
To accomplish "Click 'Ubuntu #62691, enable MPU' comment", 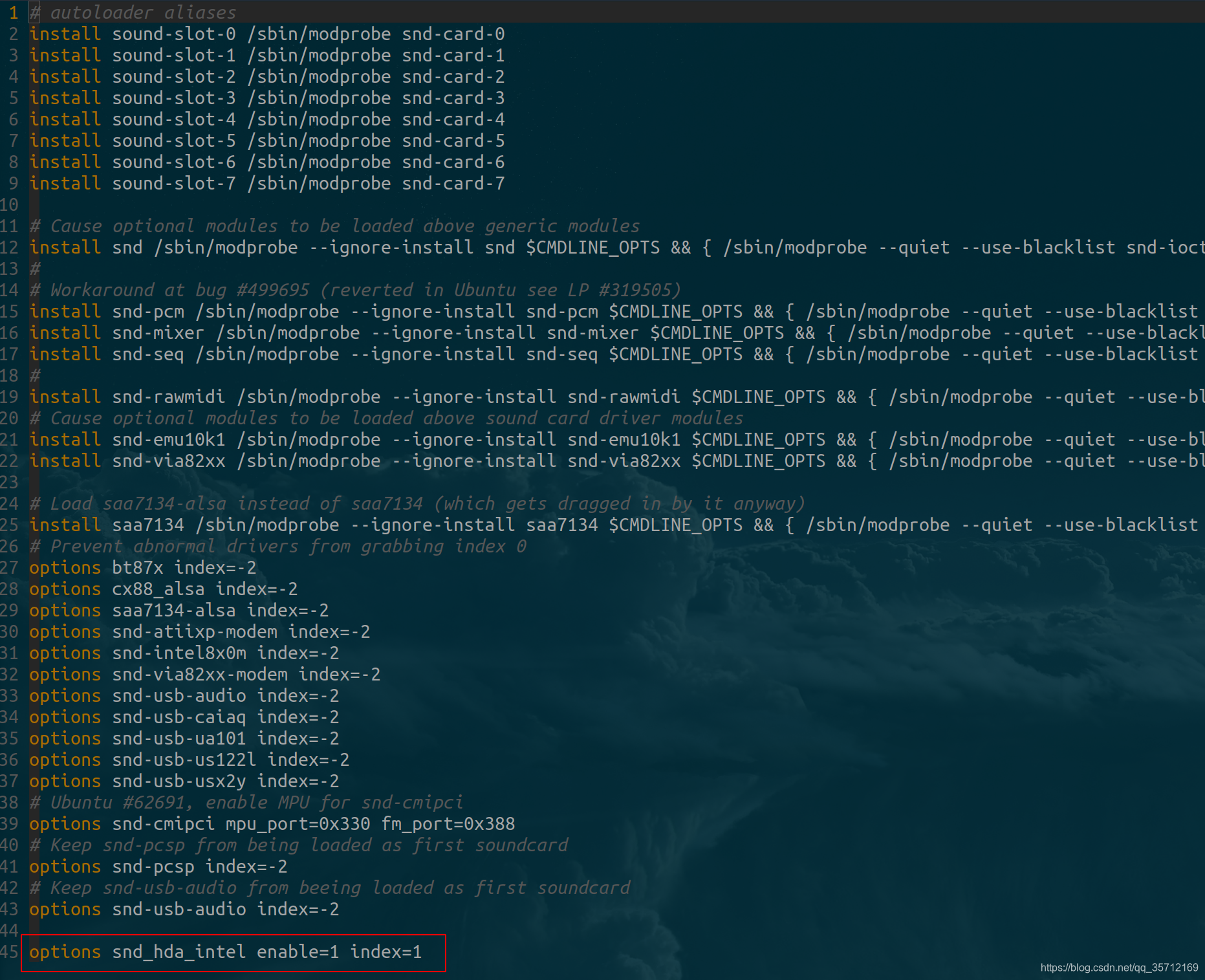I will pyautogui.click(x=180, y=802).
